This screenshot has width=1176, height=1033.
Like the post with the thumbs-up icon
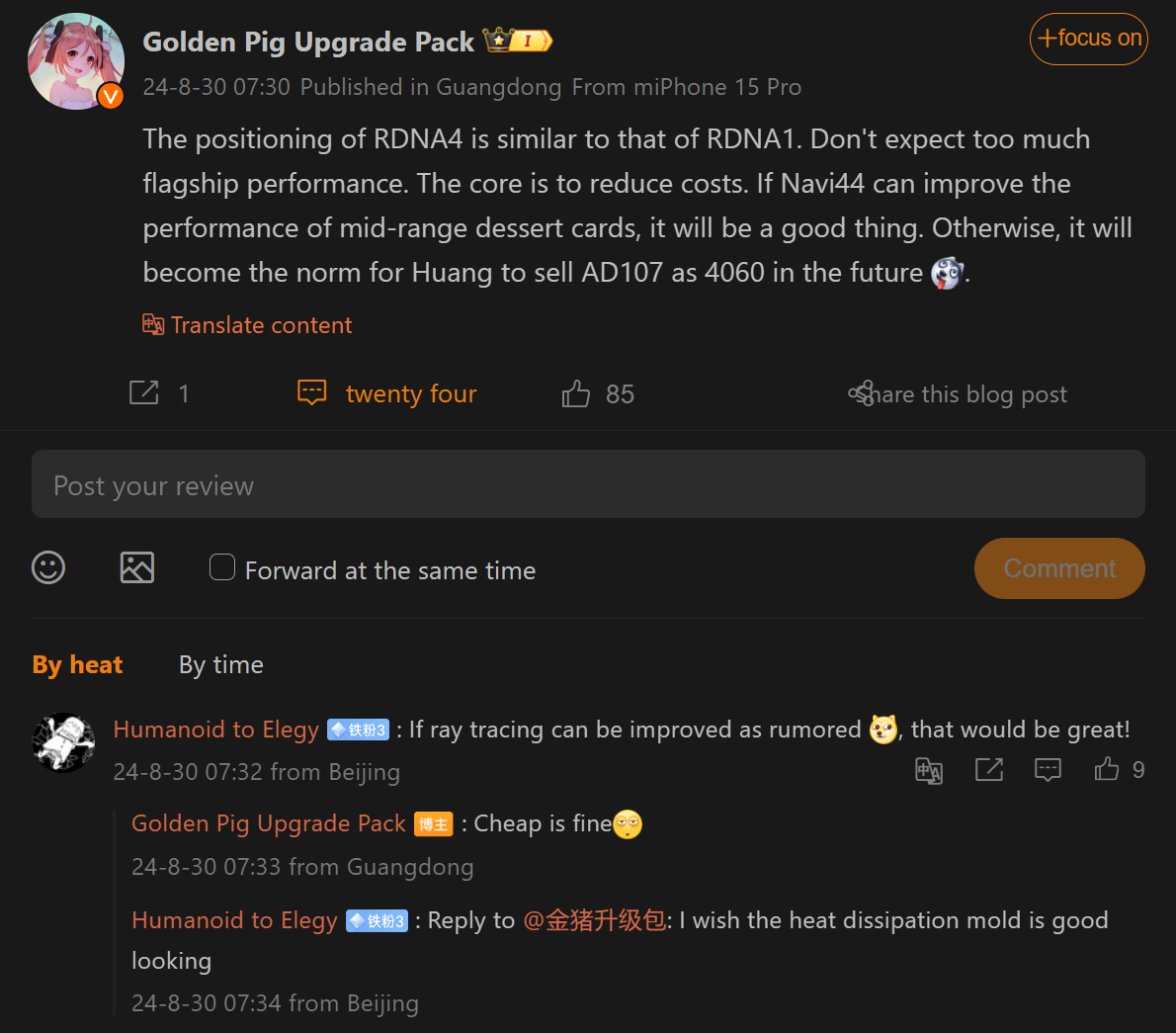(576, 394)
